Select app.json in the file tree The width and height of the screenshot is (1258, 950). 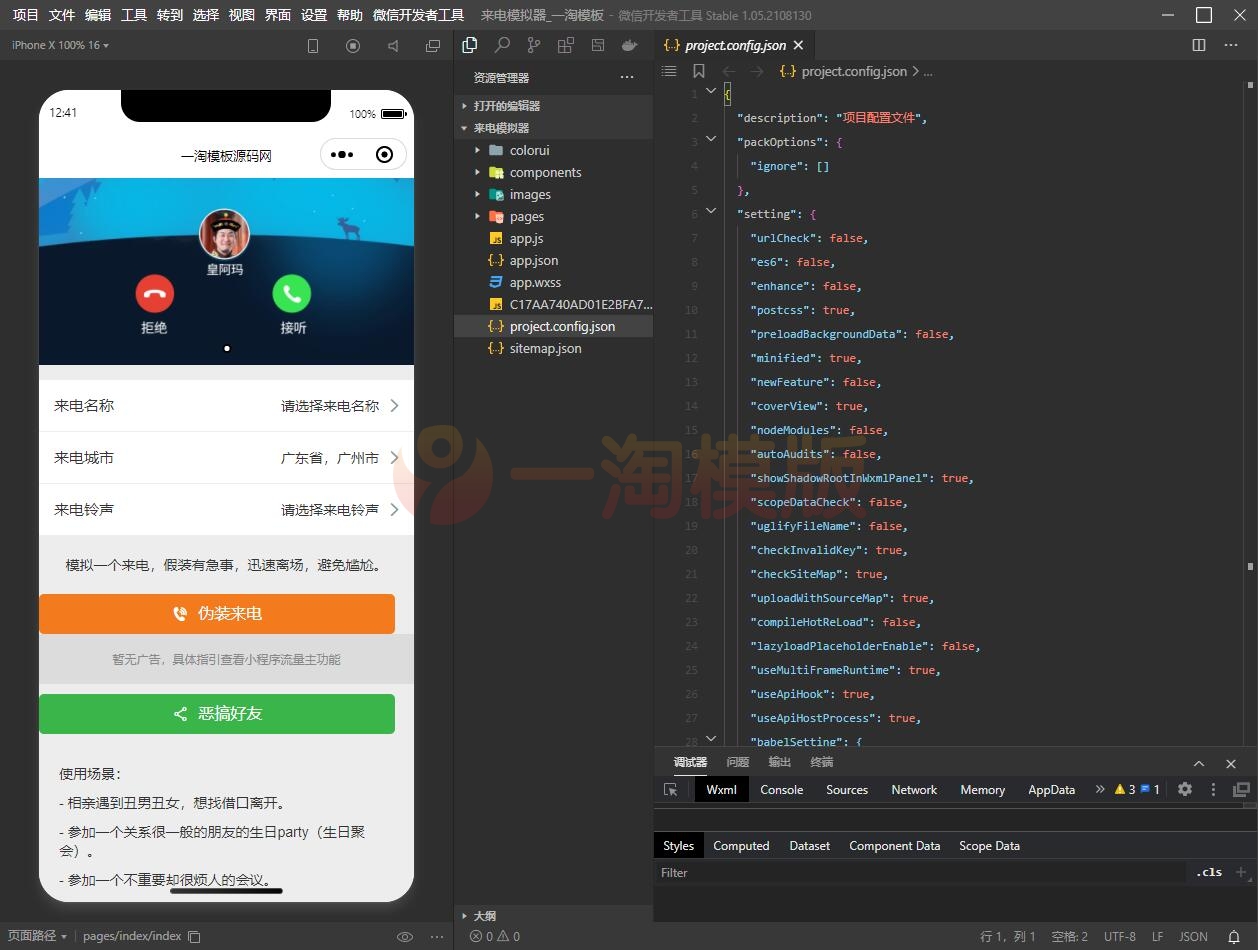534,260
